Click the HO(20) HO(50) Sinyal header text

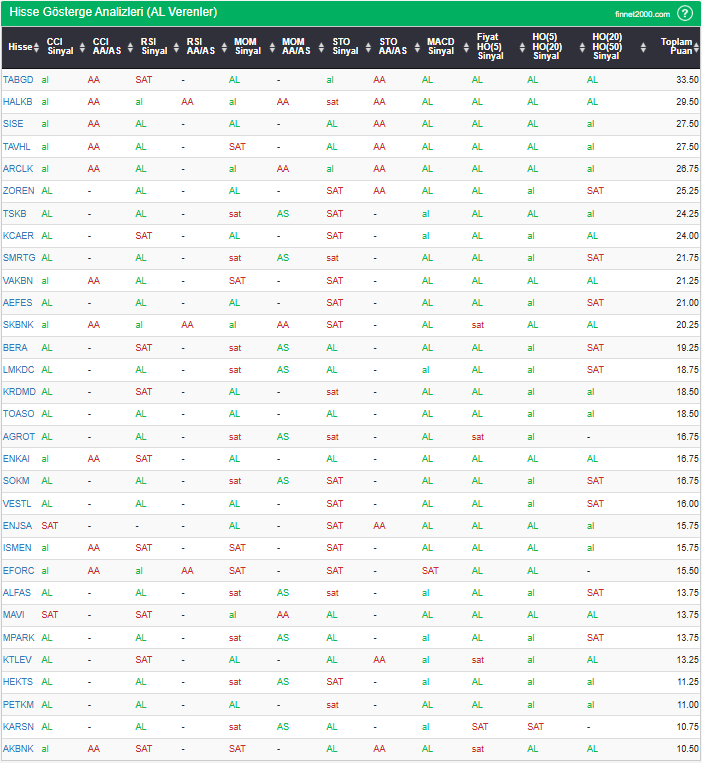point(606,47)
